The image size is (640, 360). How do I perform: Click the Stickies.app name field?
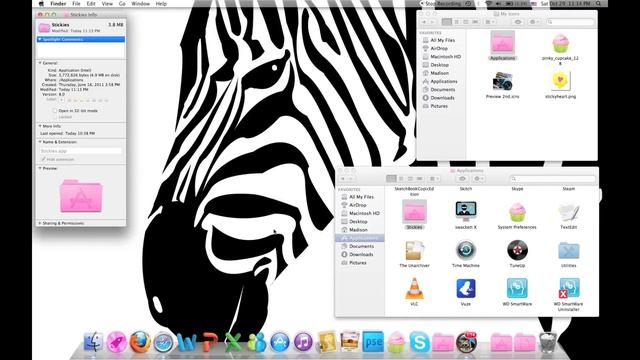tap(80, 151)
